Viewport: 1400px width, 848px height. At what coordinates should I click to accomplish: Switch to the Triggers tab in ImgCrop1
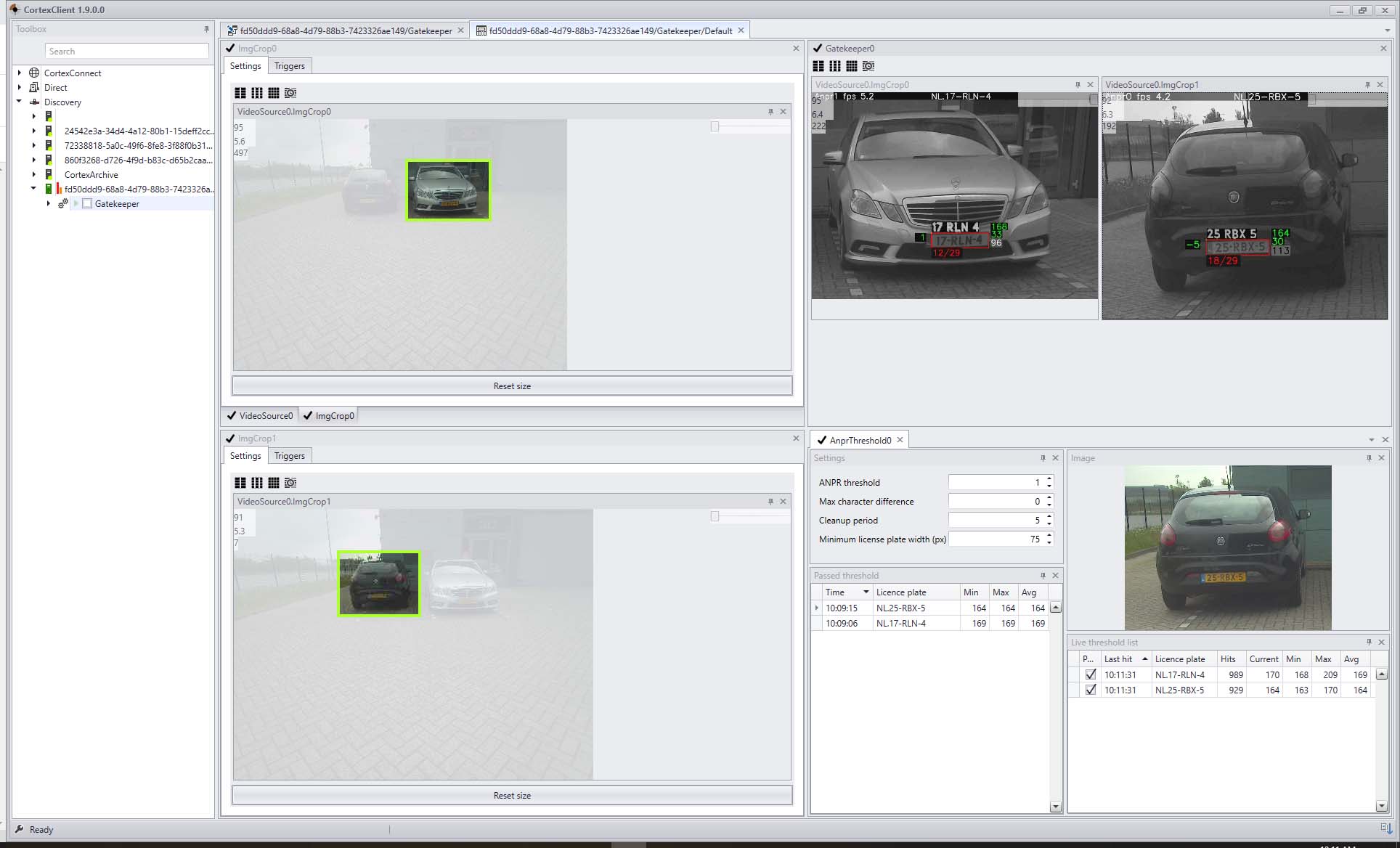pyautogui.click(x=289, y=456)
